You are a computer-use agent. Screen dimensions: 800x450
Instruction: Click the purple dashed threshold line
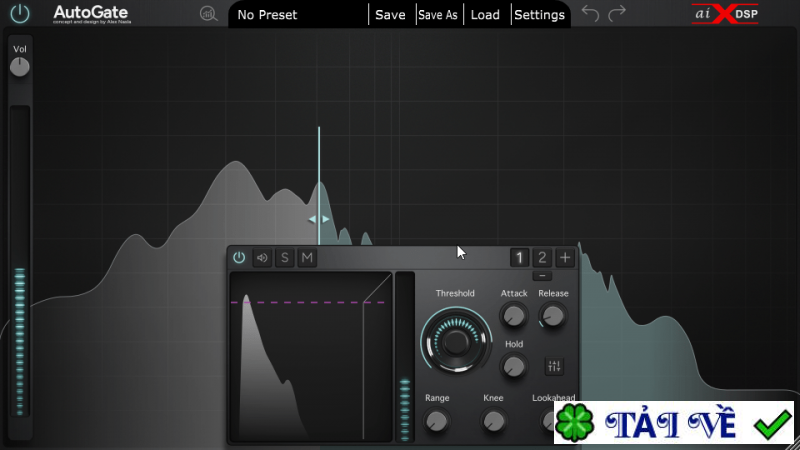click(x=308, y=303)
